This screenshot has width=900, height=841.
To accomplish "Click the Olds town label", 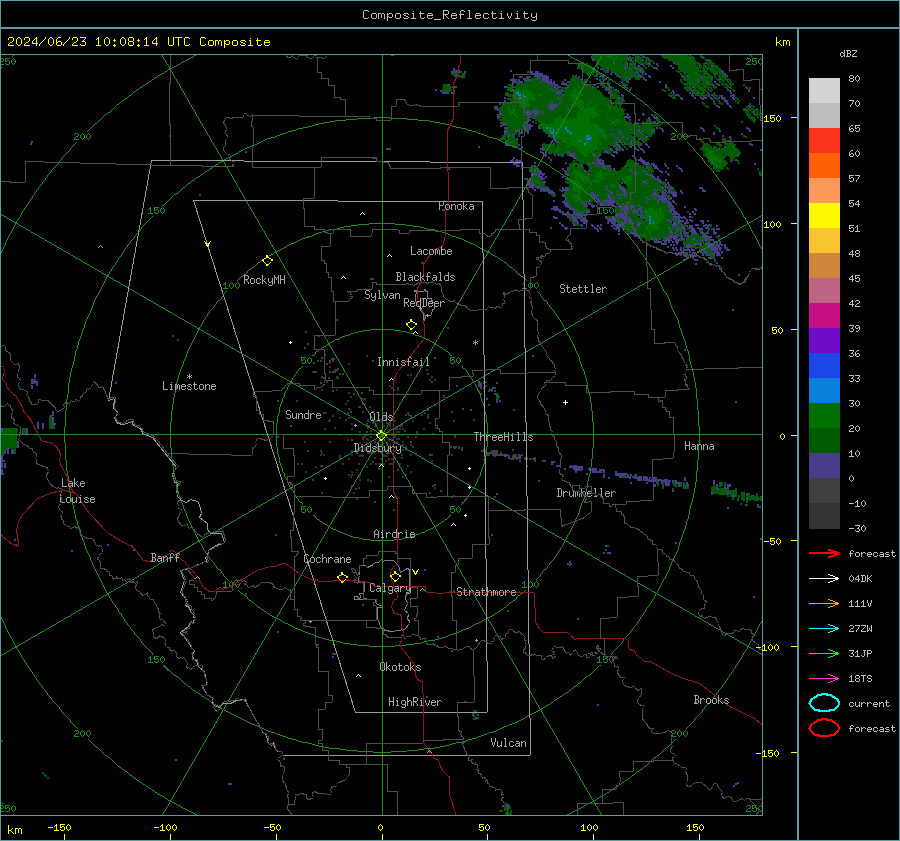I will click(x=381, y=417).
